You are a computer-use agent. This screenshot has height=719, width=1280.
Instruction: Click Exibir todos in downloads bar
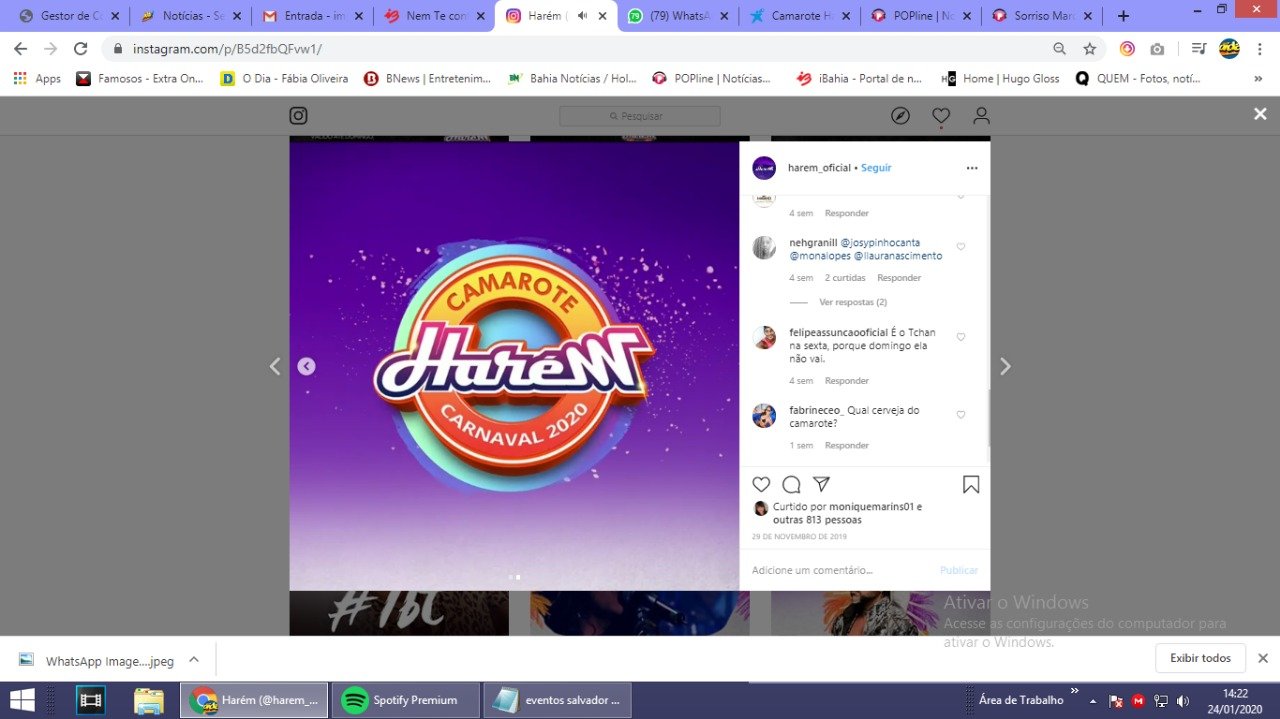(1201, 658)
